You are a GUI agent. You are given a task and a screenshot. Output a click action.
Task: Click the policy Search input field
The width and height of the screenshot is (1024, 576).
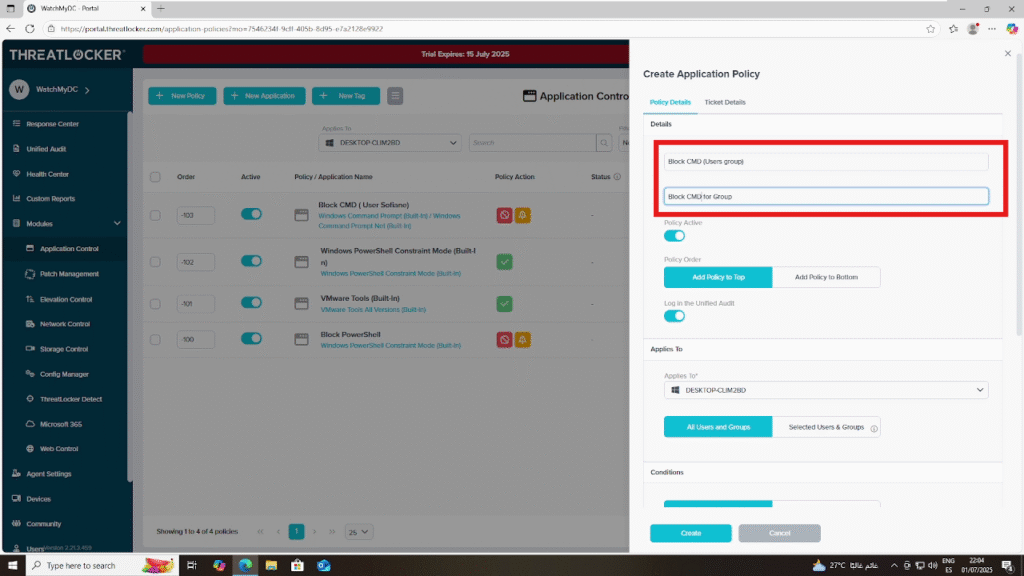tap(532, 142)
